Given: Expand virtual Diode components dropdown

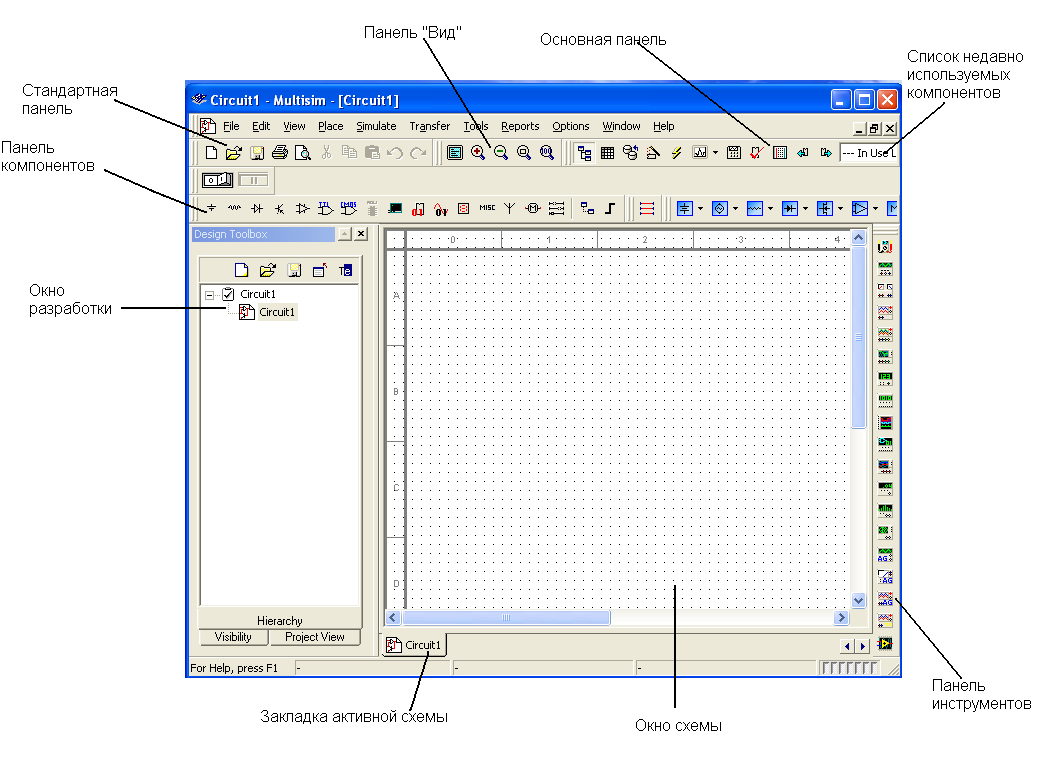Looking at the screenshot, I should (805, 209).
